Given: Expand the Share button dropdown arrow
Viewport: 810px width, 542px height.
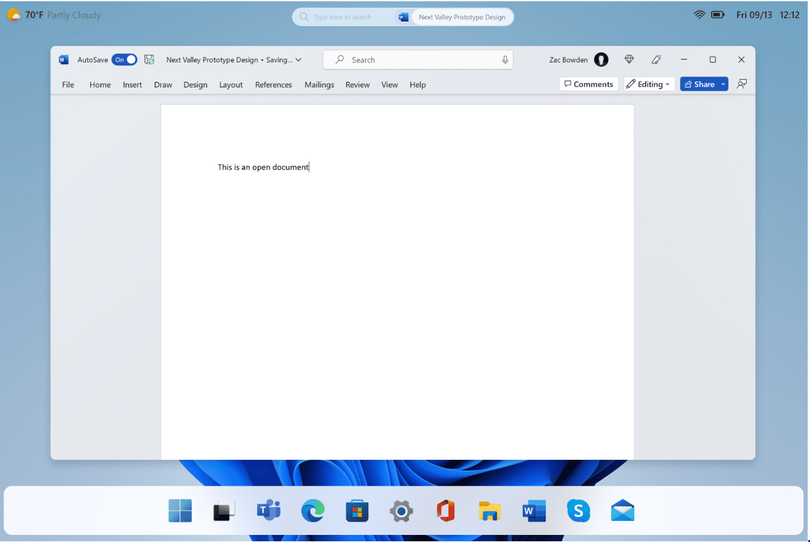Looking at the screenshot, I should pos(723,85).
